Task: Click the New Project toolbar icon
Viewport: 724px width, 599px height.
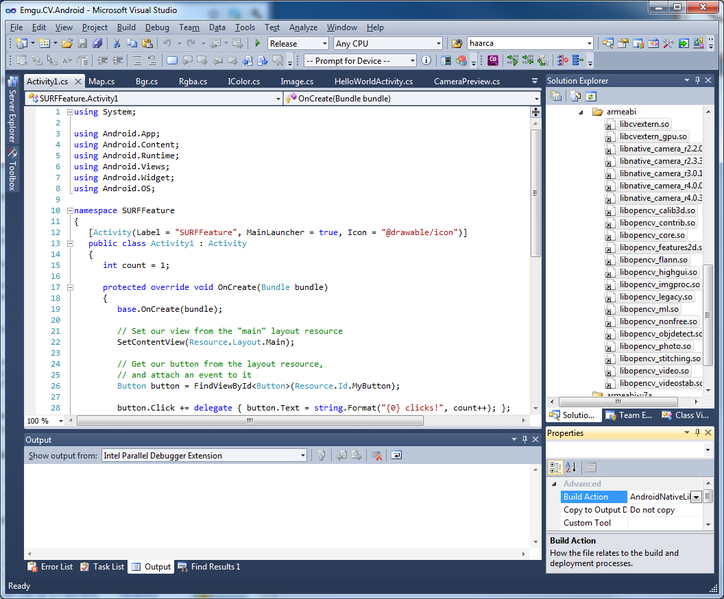Action: [21, 43]
